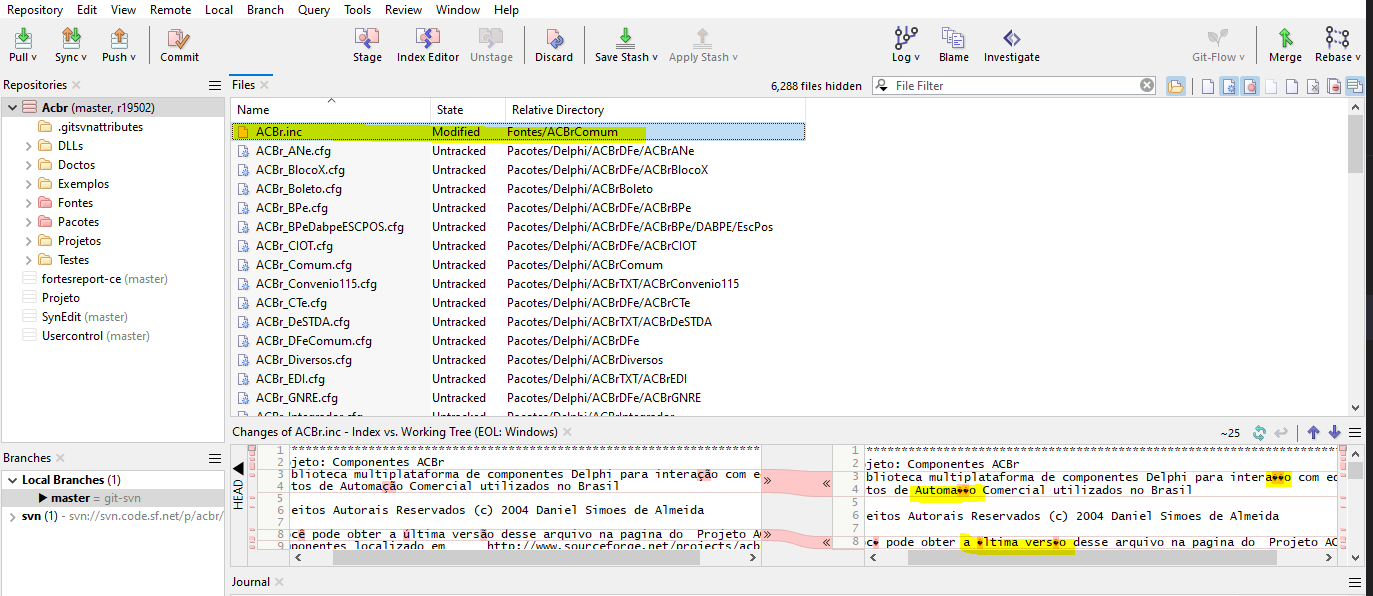The width and height of the screenshot is (1373, 596).
Task: Focus the File Filter input field
Action: pyautogui.click(x=1015, y=86)
